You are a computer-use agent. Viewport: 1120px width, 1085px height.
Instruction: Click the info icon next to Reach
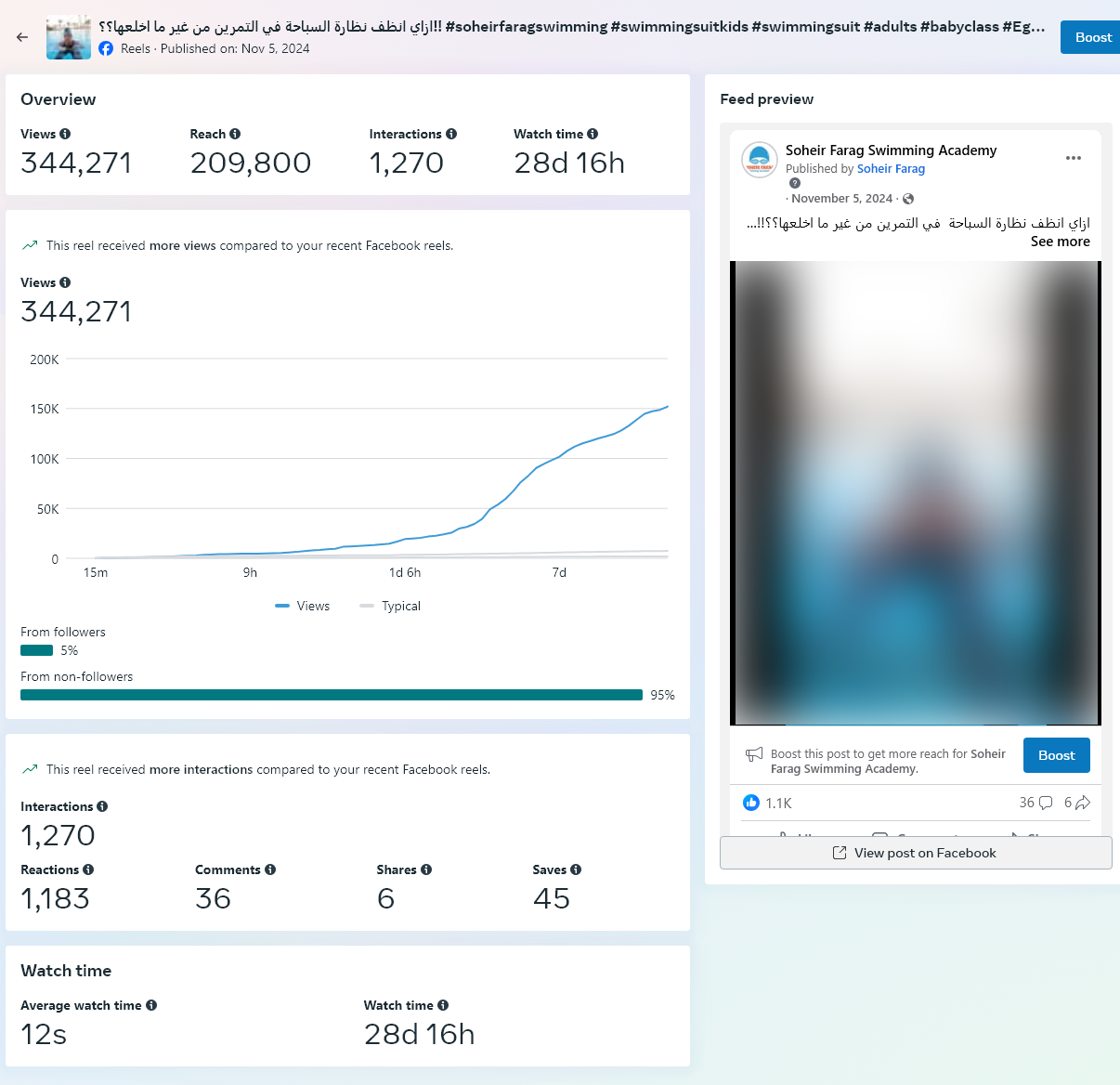click(x=235, y=134)
